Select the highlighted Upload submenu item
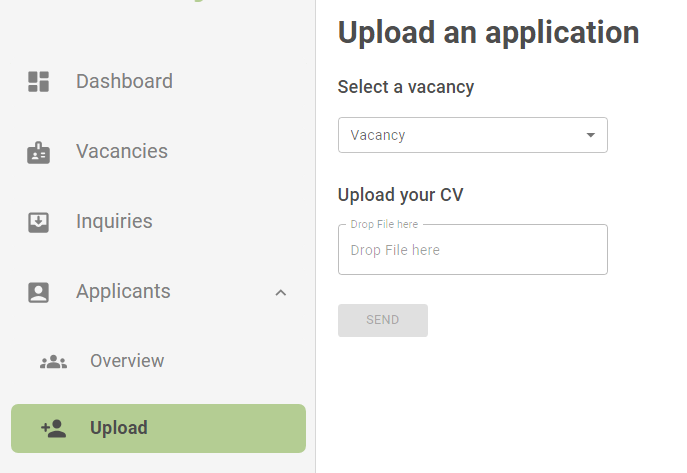687x473 pixels. [158, 428]
